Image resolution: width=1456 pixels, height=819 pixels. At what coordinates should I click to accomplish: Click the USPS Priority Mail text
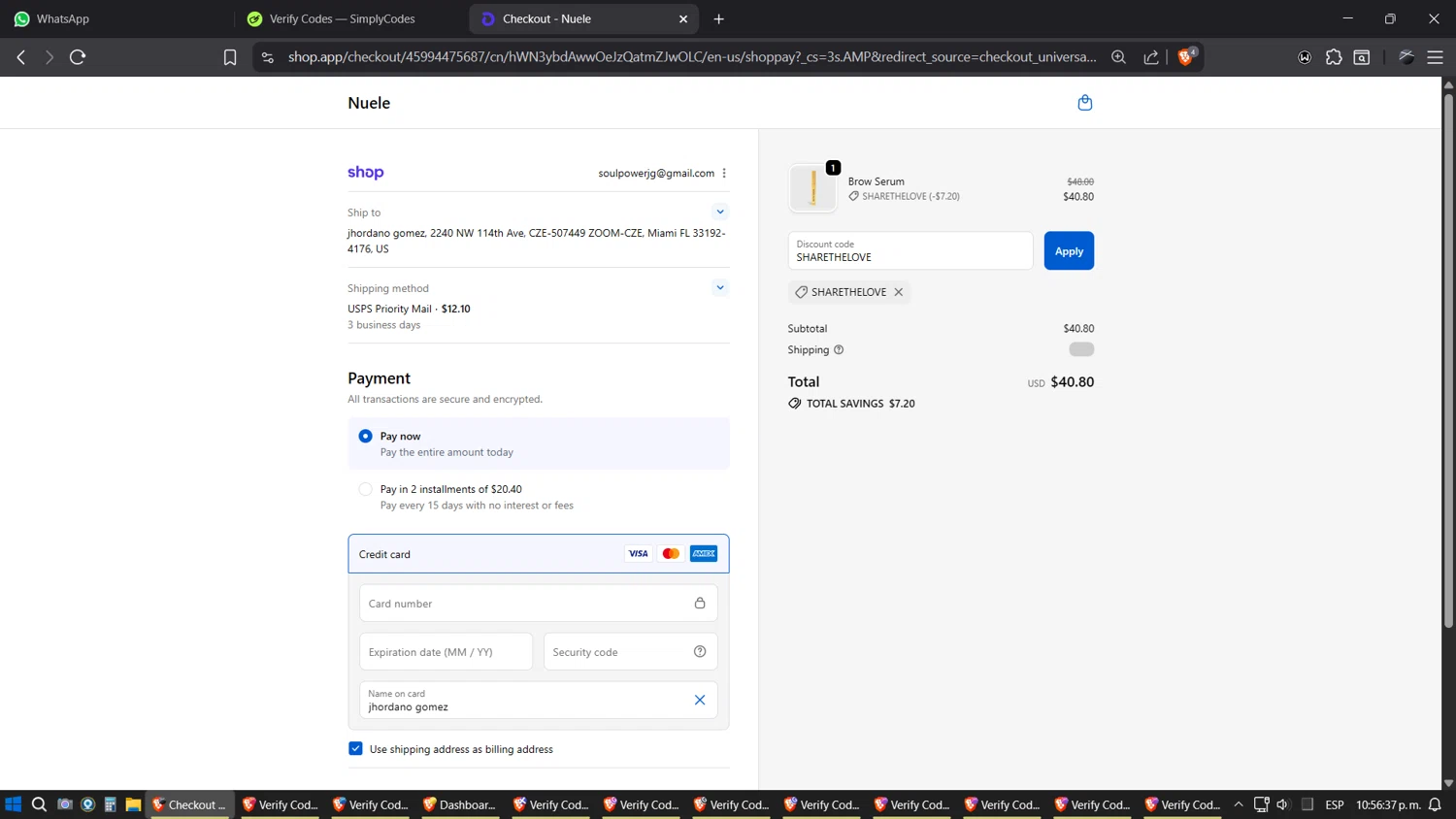389,309
